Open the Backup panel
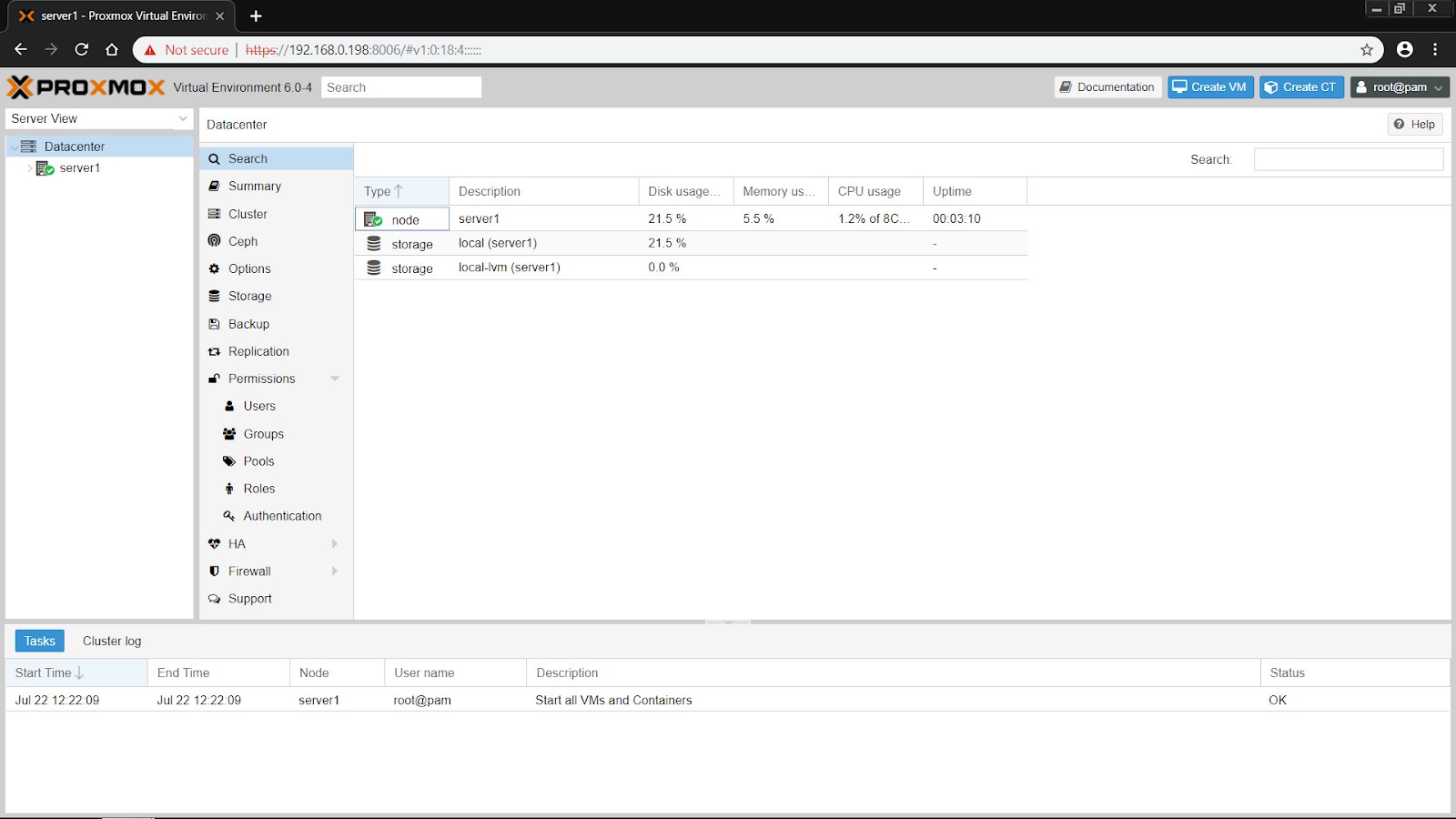Image resolution: width=1456 pixels, height=819 pixels. [248, 323]
